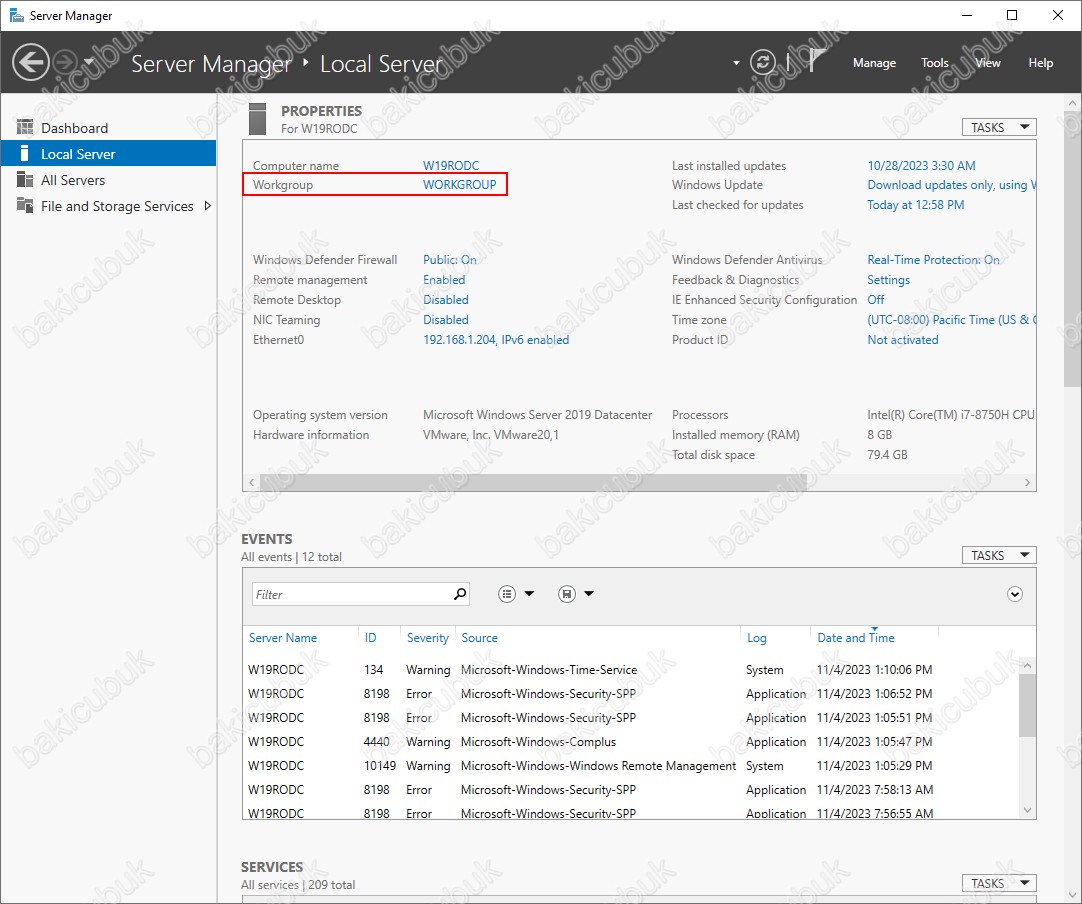Click the Dashboard icon in sidebar
The image size is (1082, 904).
coord(25,128)
